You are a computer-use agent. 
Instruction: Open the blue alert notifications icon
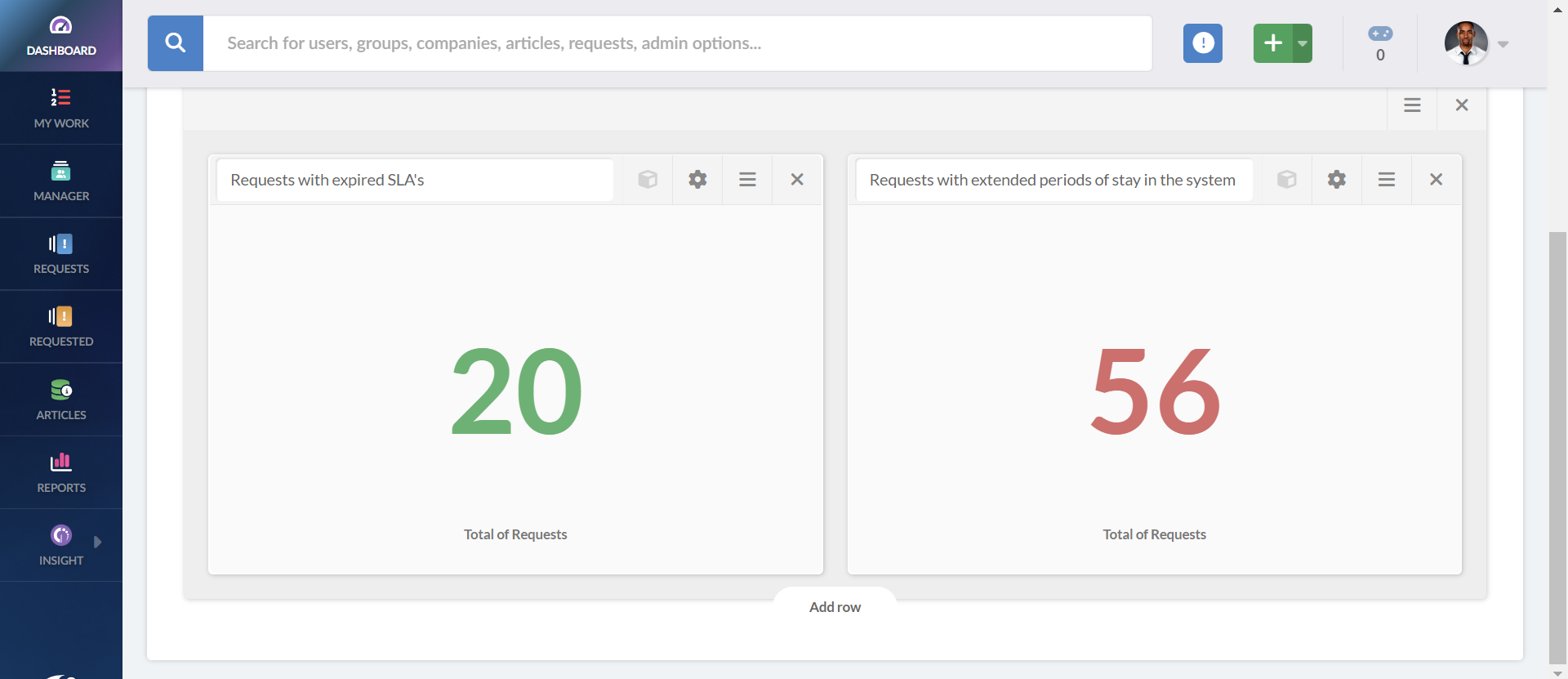pos(1202,43)
